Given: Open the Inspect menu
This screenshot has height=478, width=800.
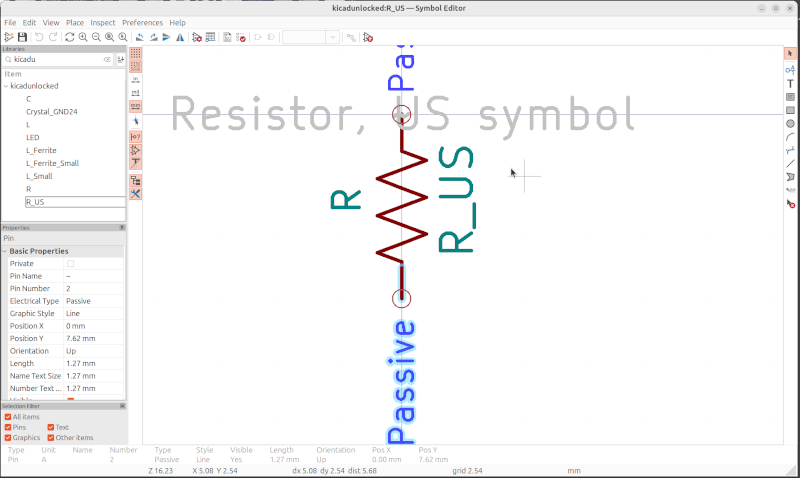Looking at the screenshot, I should click(x=102, y=22).
